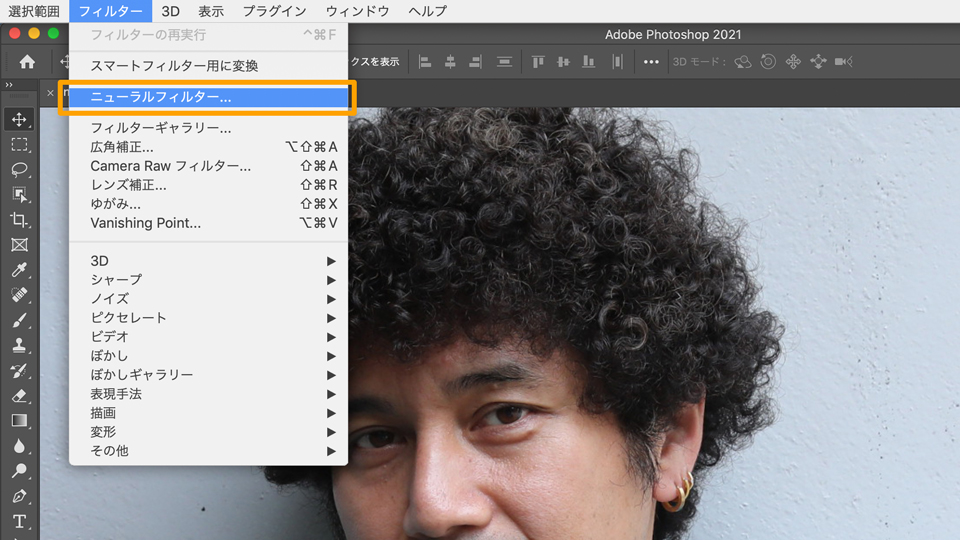The height and width of the screenshot is (540, 960).
Task: Expand the シャープ submenu
Action: coord(208,280)
